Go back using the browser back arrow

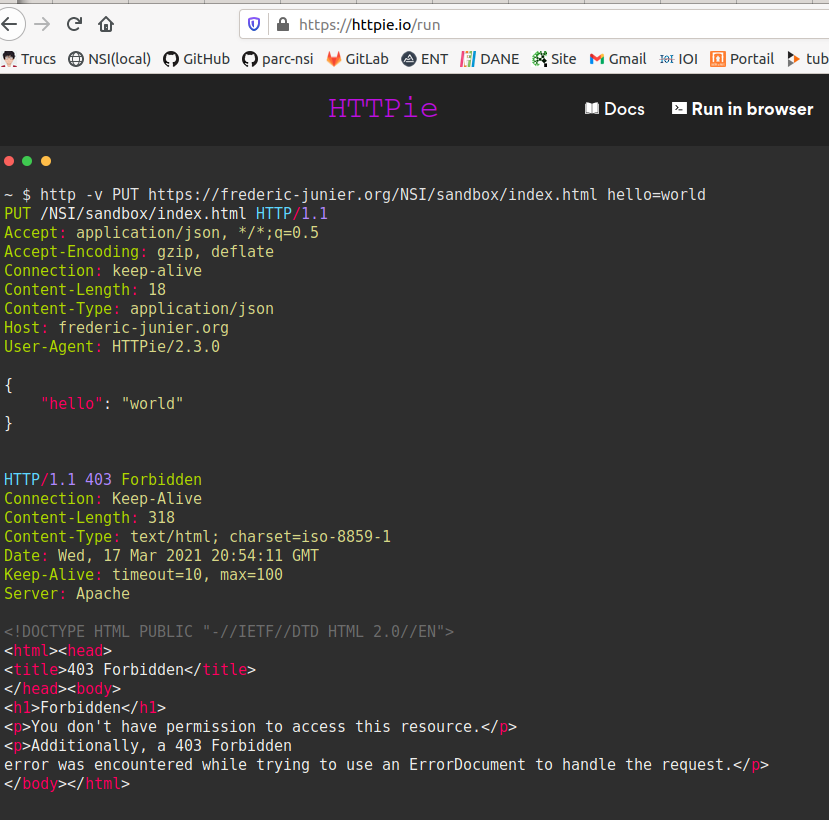10,24
